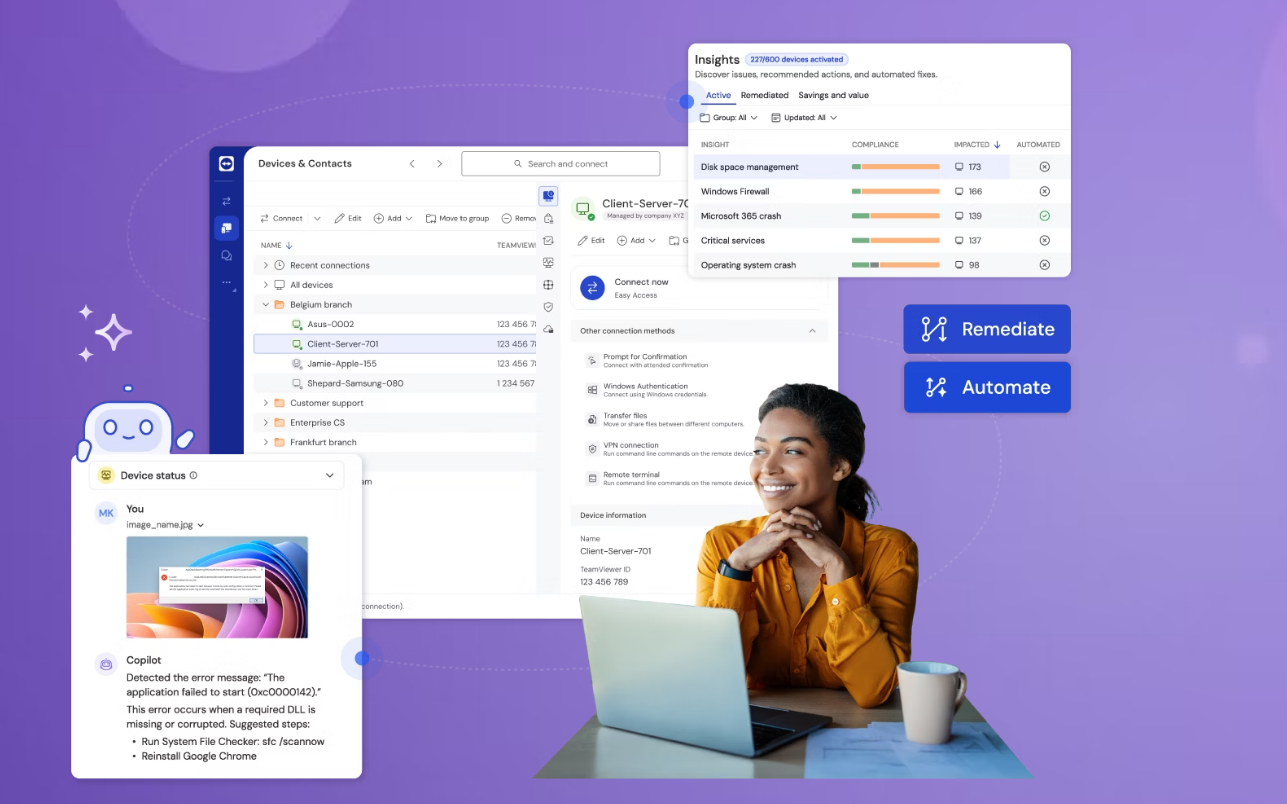Click the TeamViewer logo icon at top left

click(x=226, y=164)
